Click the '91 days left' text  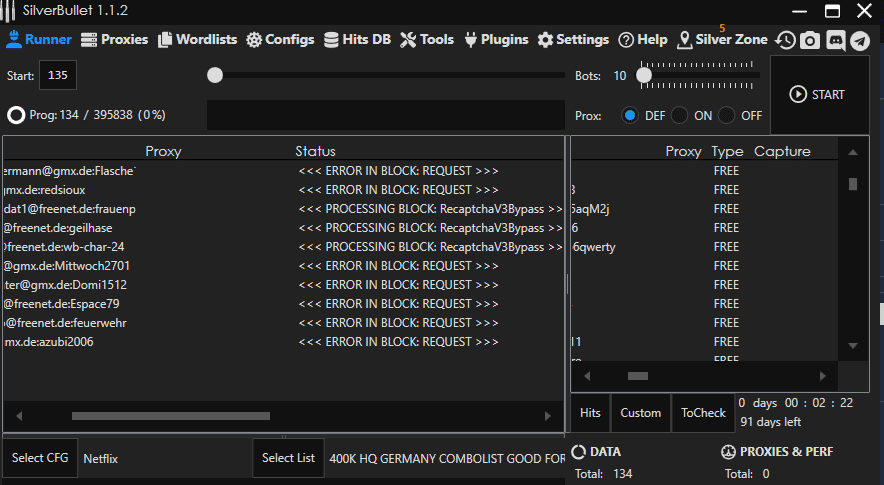pyautogui.click(x=771, y=422)
